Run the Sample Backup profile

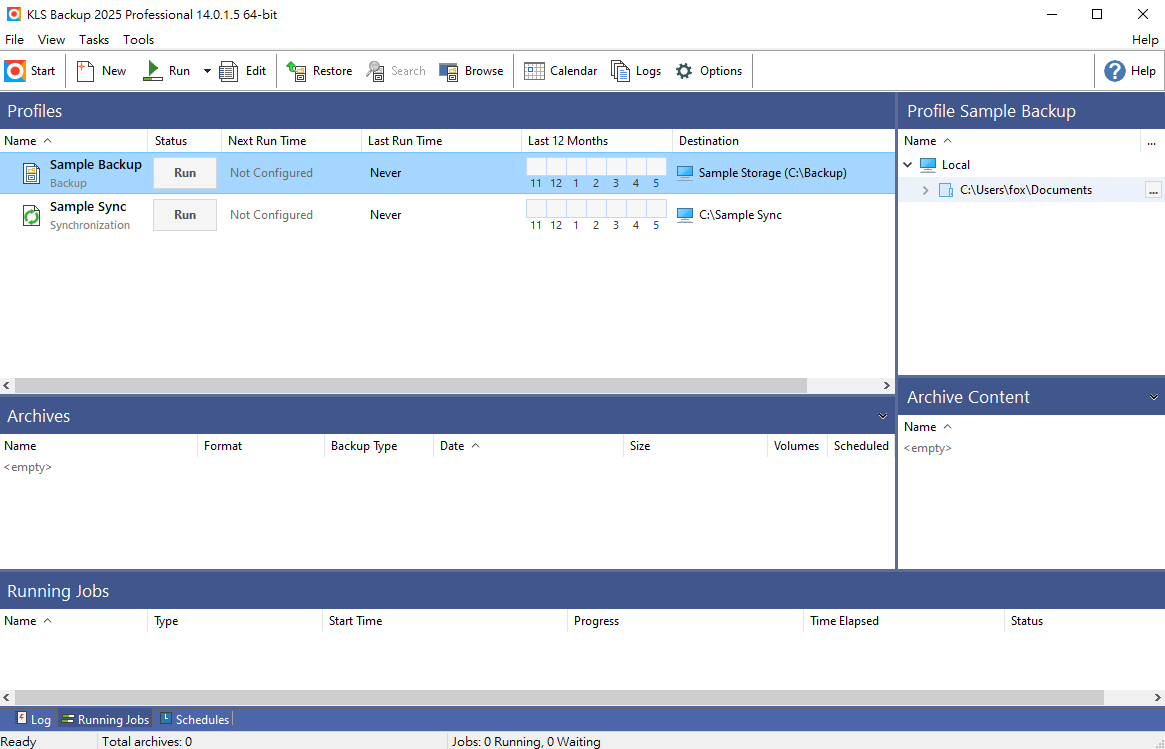click(x=185, y=172)
